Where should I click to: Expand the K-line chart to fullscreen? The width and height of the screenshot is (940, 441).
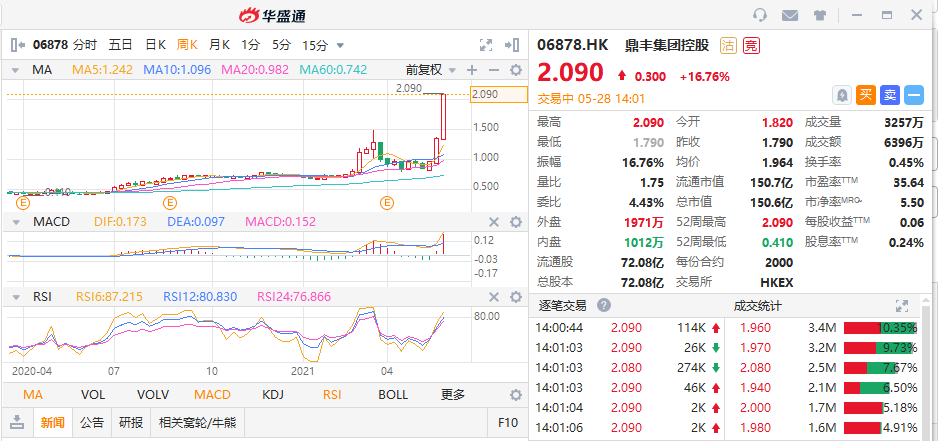486,45
